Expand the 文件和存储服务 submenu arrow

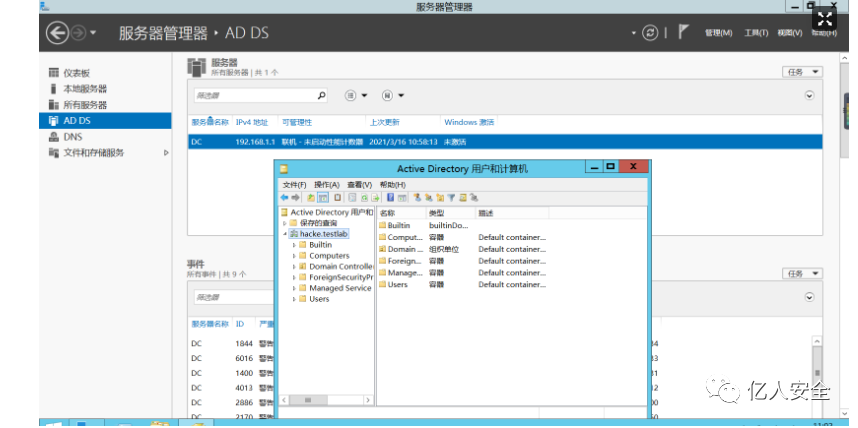click(x=166, y=153)
